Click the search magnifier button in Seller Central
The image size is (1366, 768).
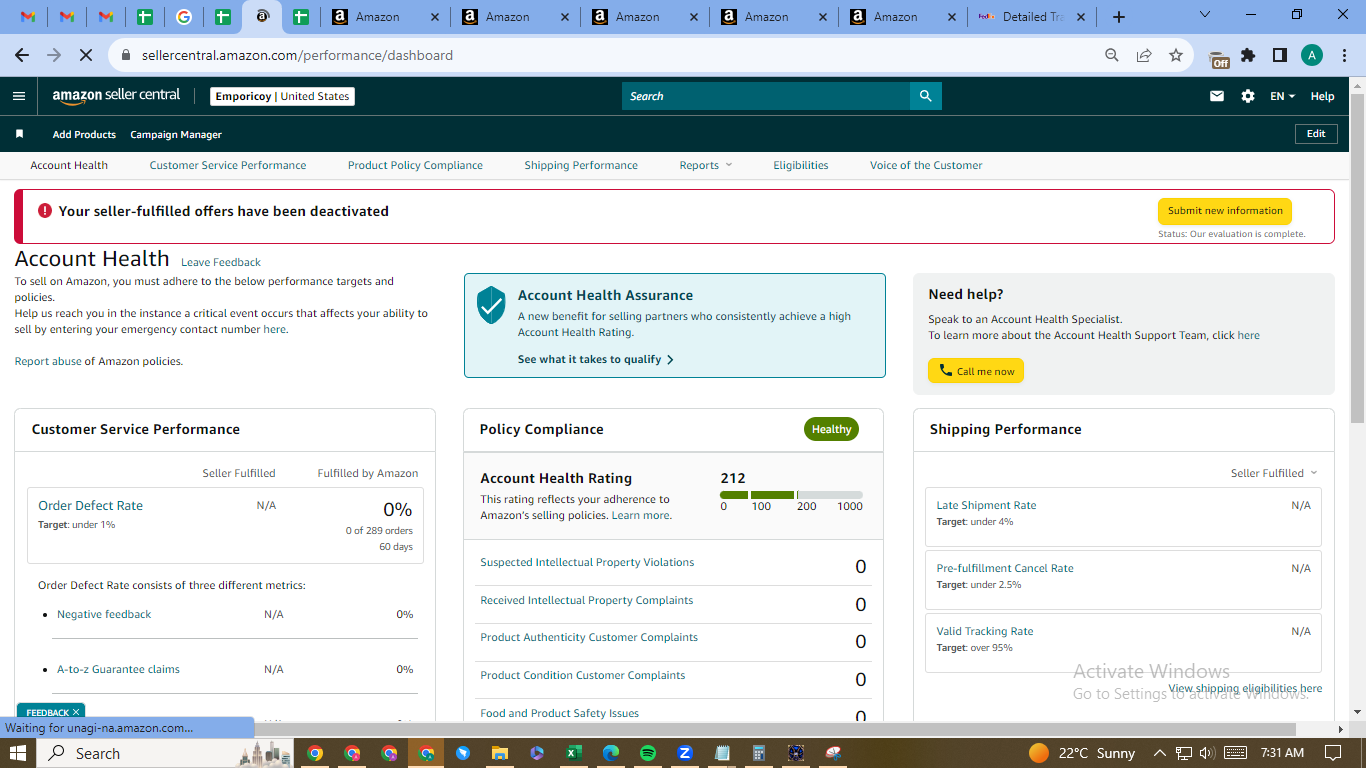point(925,96)
